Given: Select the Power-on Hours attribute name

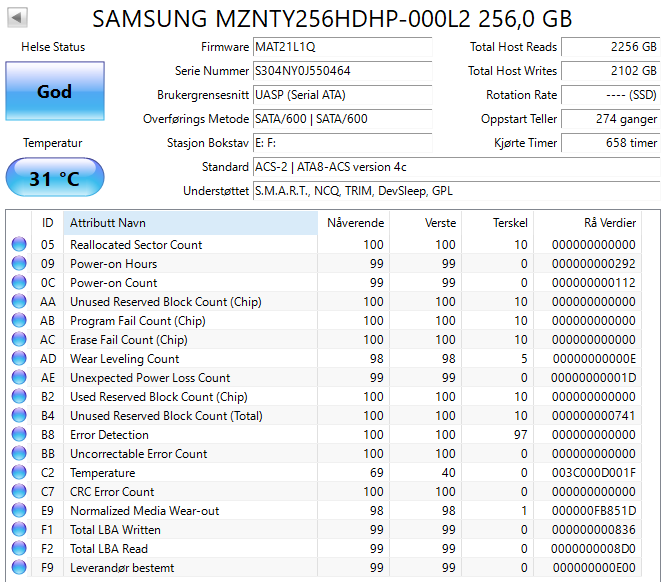Looking at the screenshot, I should (114, 264).
